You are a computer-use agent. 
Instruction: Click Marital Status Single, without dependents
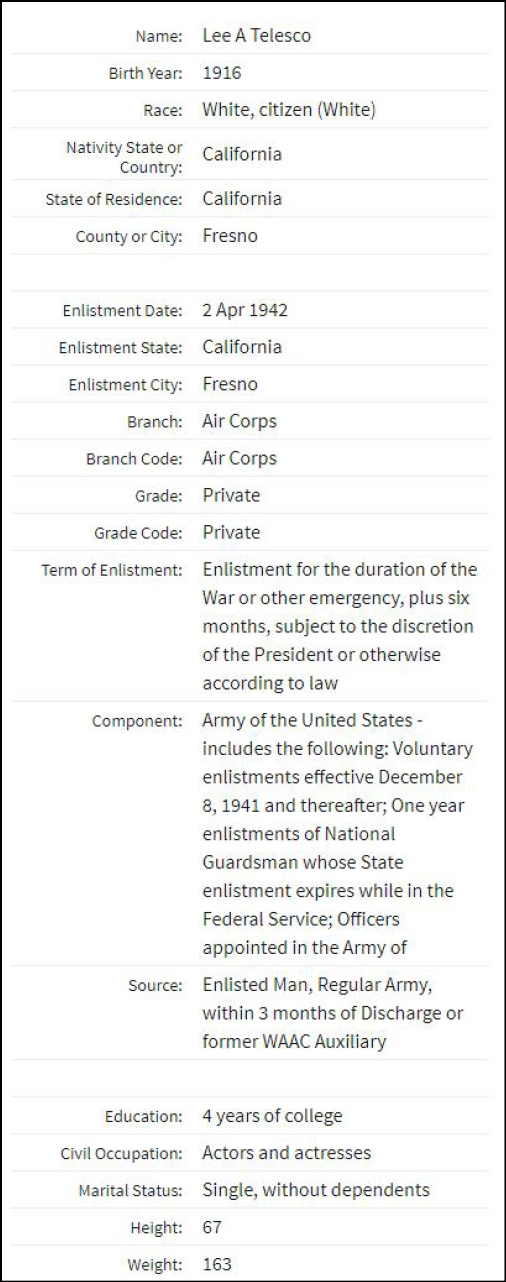pos(316,1190)
